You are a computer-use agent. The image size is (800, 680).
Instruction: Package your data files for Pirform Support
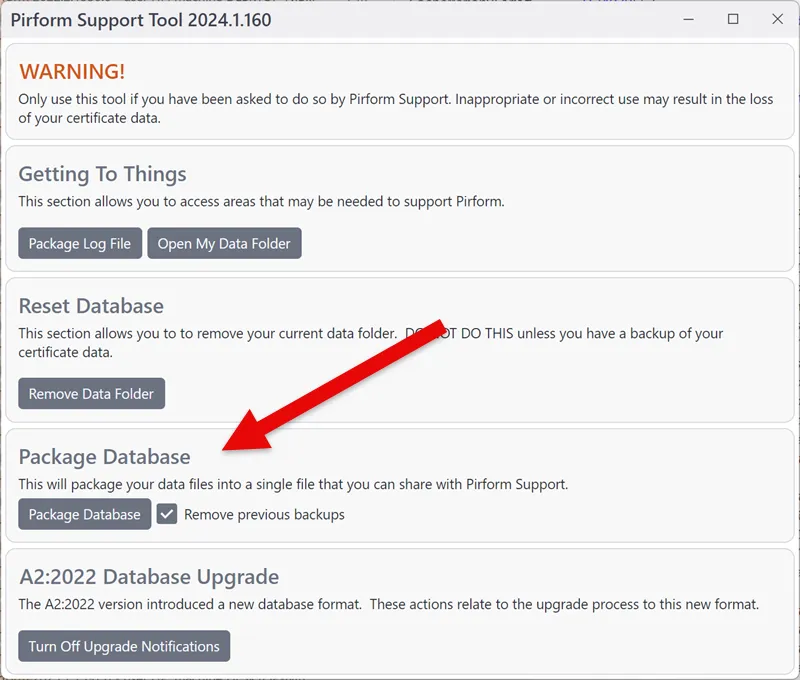point(84,514)
